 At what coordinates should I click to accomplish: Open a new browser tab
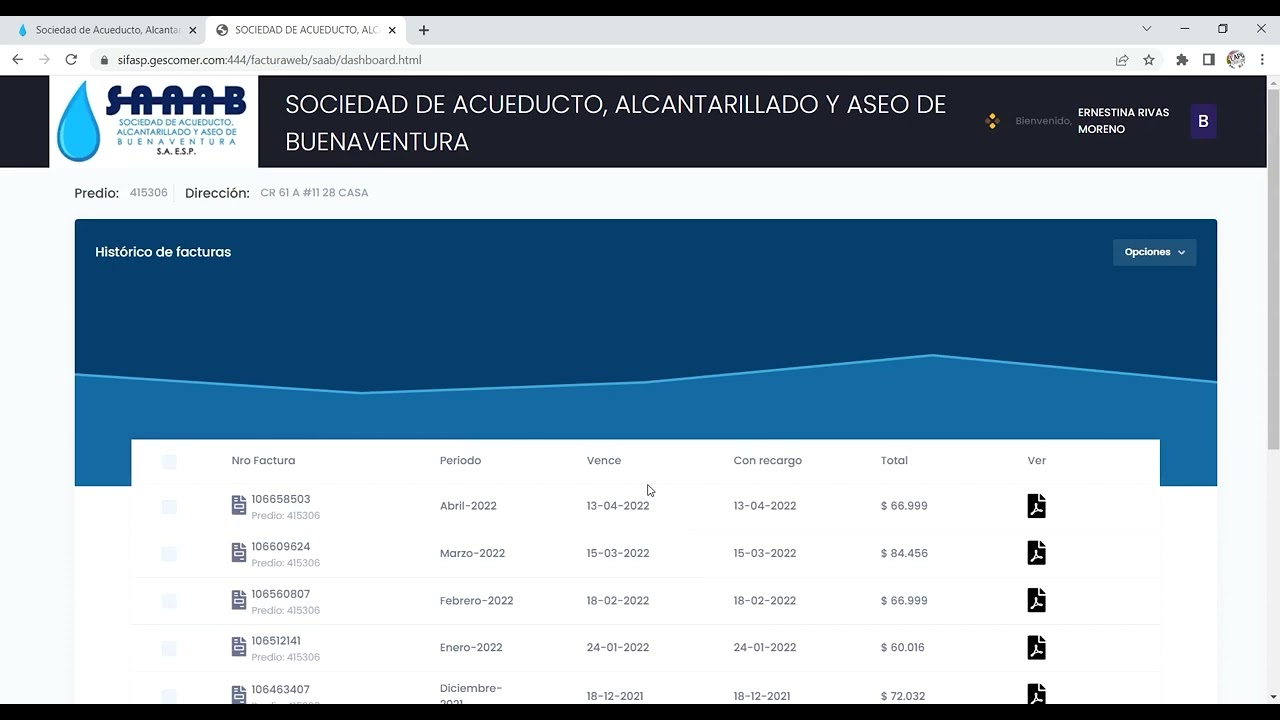(424, 30)
